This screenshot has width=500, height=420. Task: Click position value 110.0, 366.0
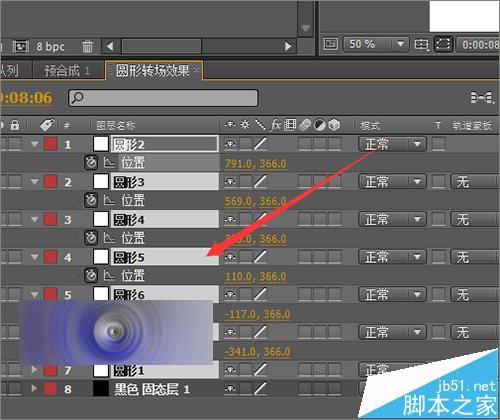coord(255,277)
